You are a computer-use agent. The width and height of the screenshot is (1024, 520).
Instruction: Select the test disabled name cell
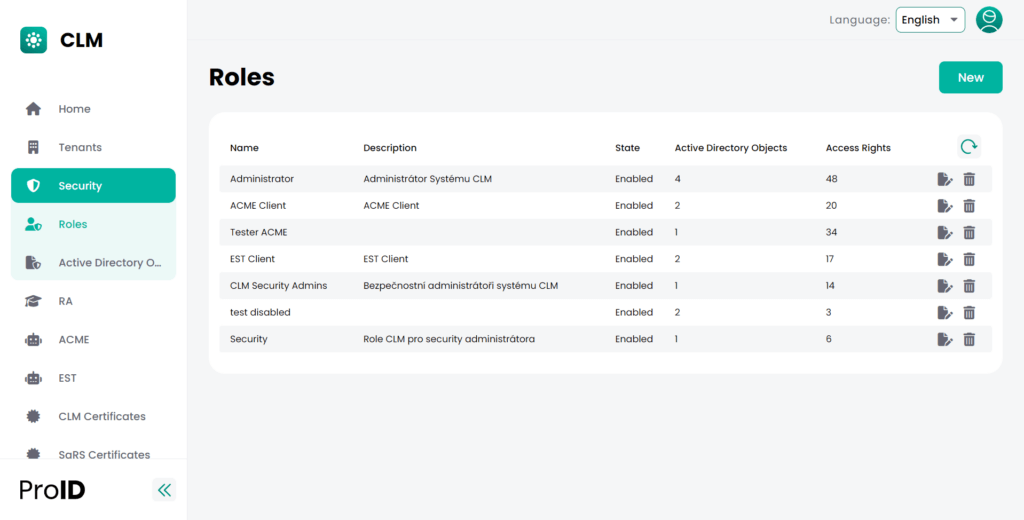point(260,312)
